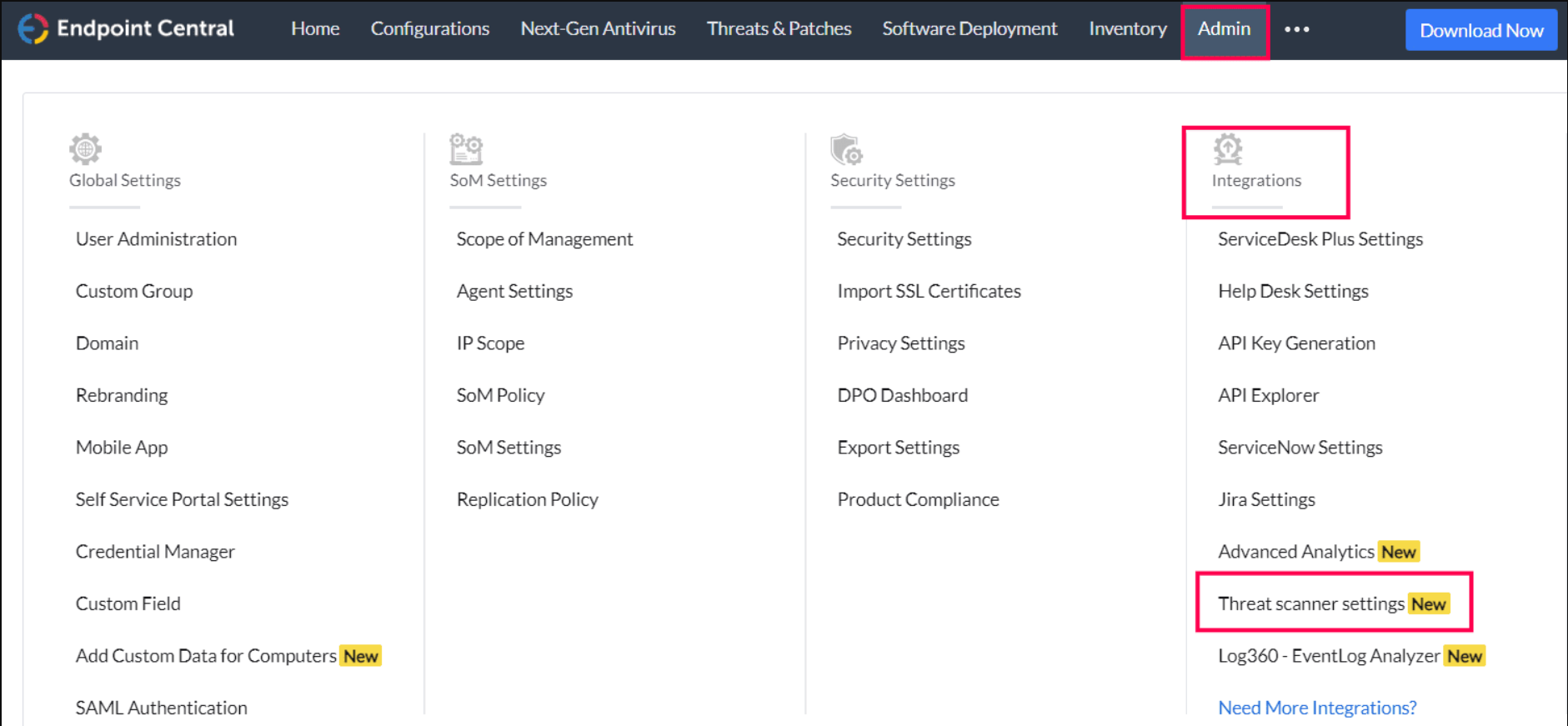
Task: Click the SoM Settings icon
Action: 466,149
